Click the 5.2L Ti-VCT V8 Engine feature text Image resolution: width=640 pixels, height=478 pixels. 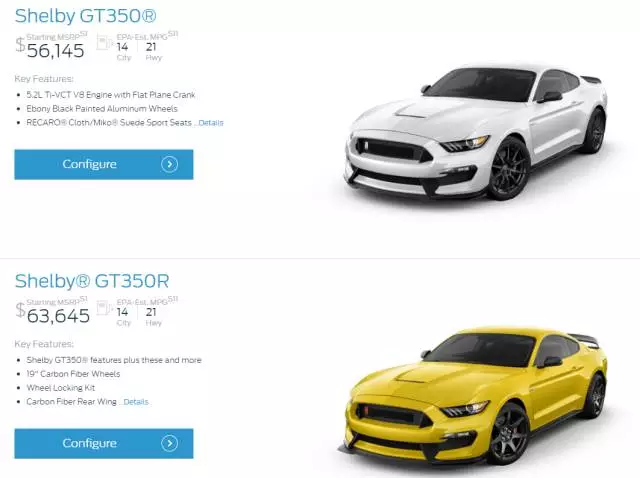(x=111, y=95)
